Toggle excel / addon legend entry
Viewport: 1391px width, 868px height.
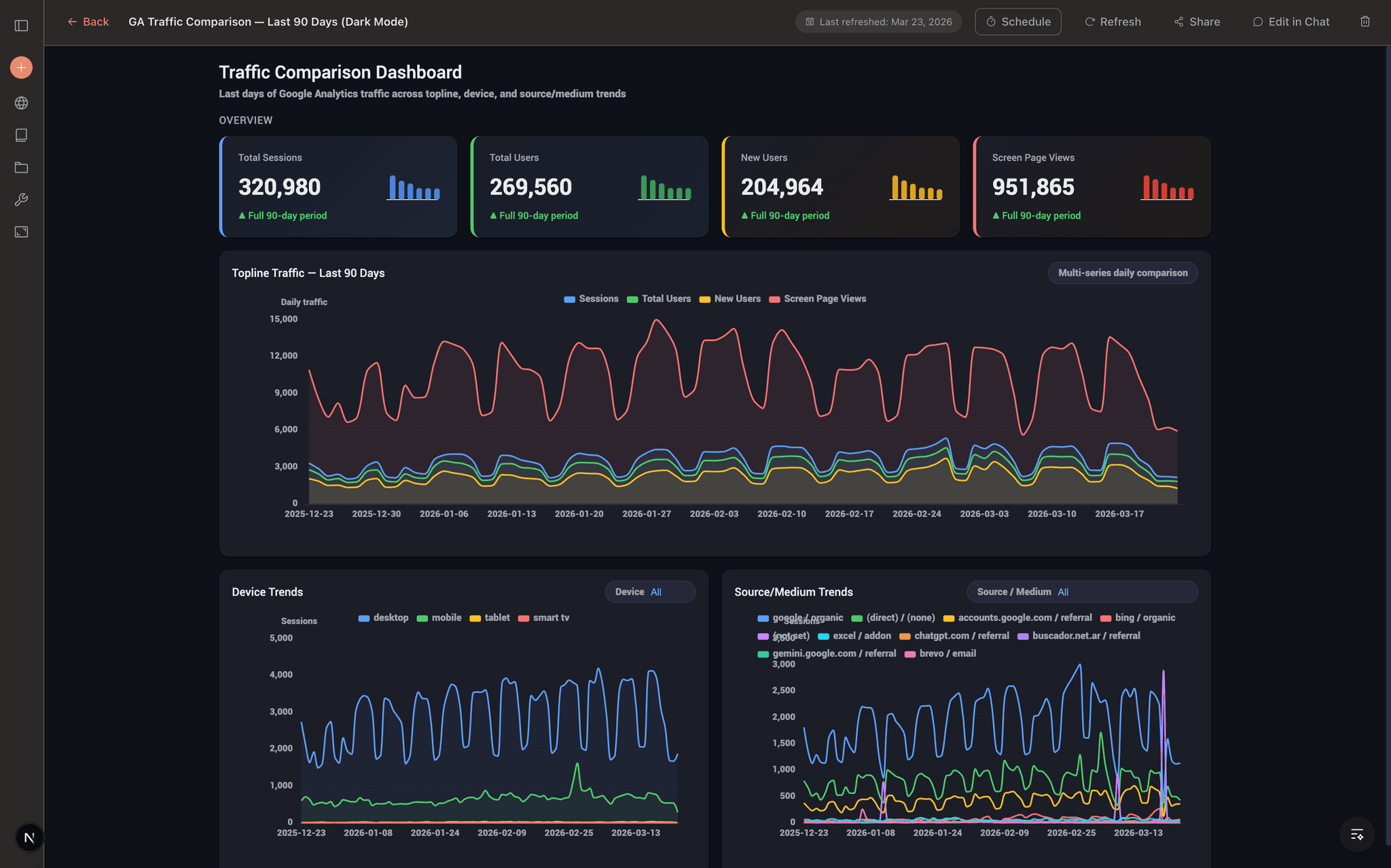tap(854, 636)
